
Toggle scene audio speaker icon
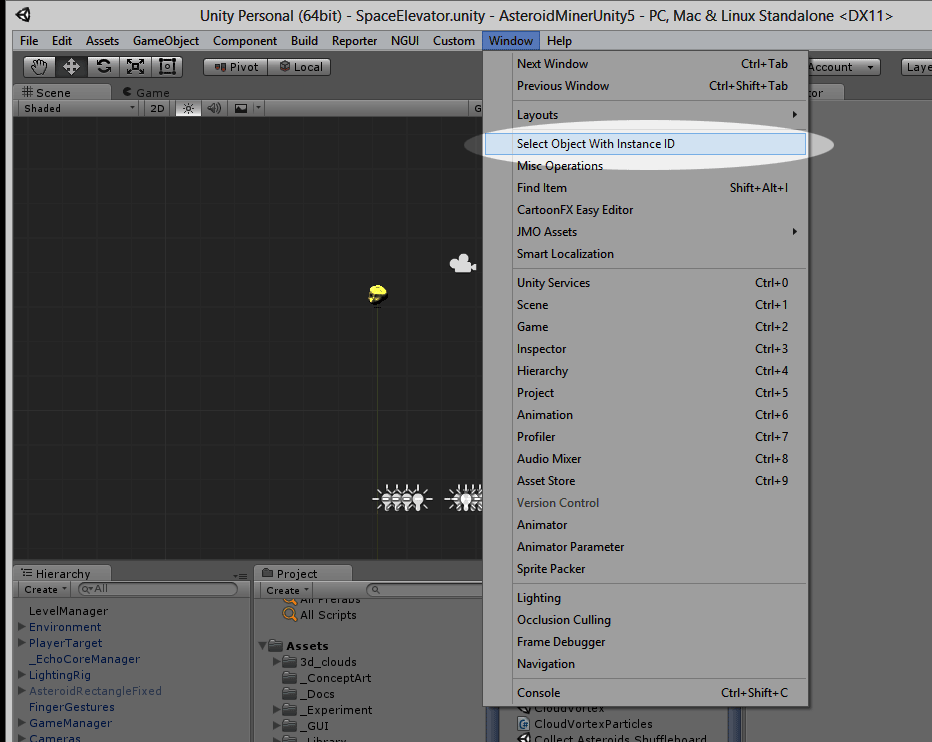214,108
